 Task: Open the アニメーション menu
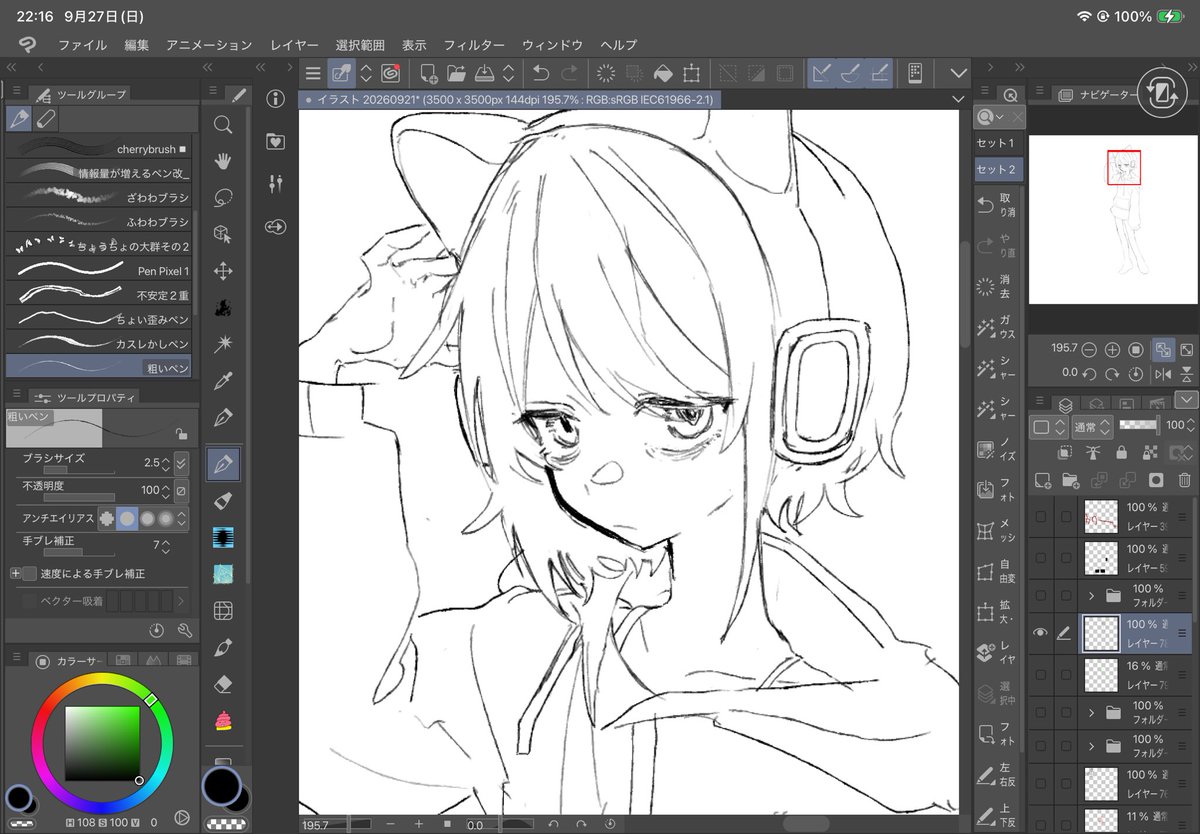(209, 45)
